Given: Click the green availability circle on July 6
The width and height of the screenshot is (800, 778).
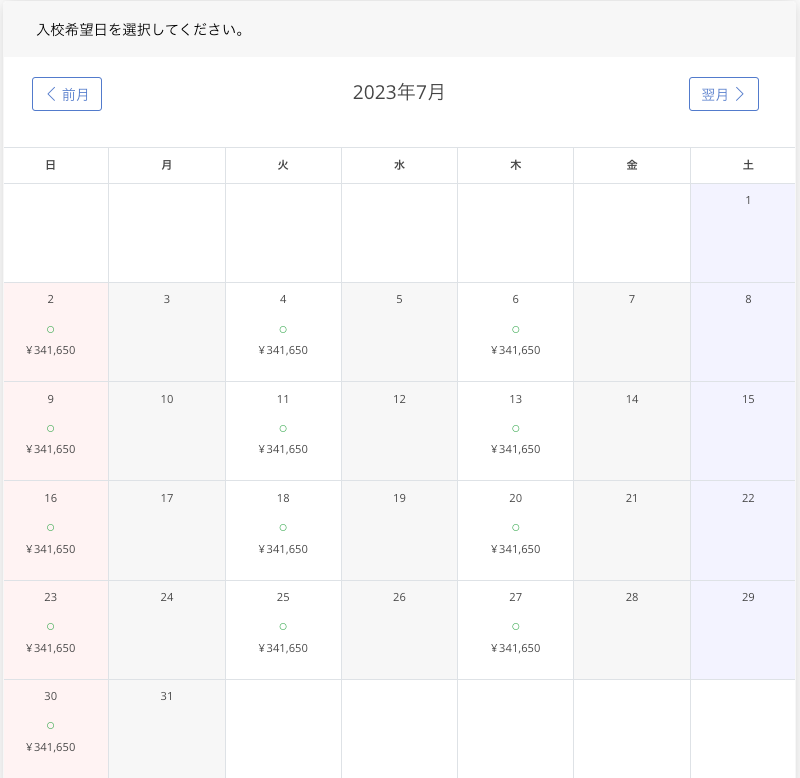Looking at the screenshot, I should 515,329.
